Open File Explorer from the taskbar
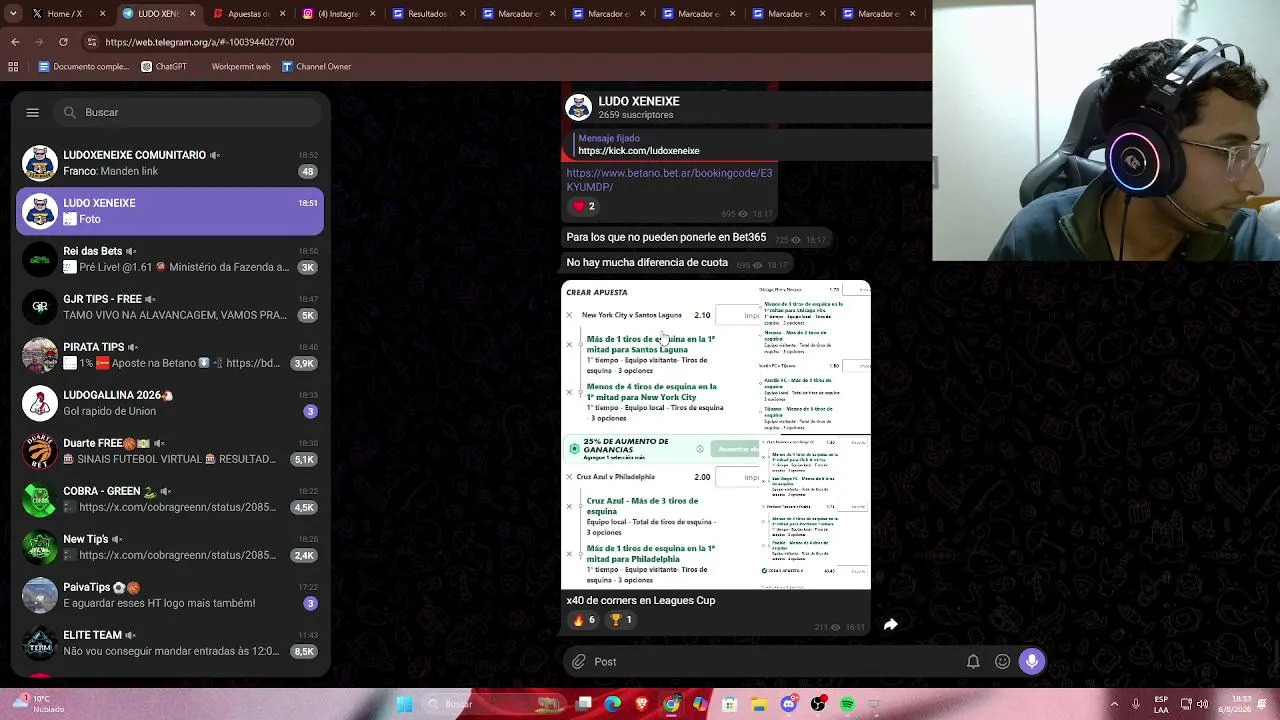This screenshot has width=1280, height=720. point(759,704)
